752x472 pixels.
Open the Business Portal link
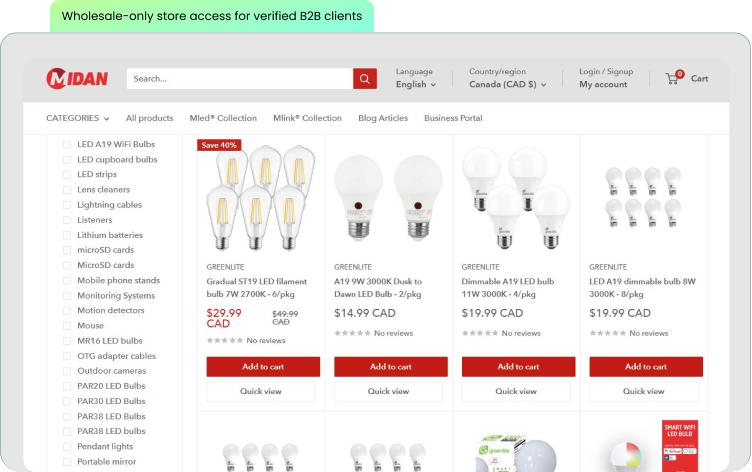(453, 118)
